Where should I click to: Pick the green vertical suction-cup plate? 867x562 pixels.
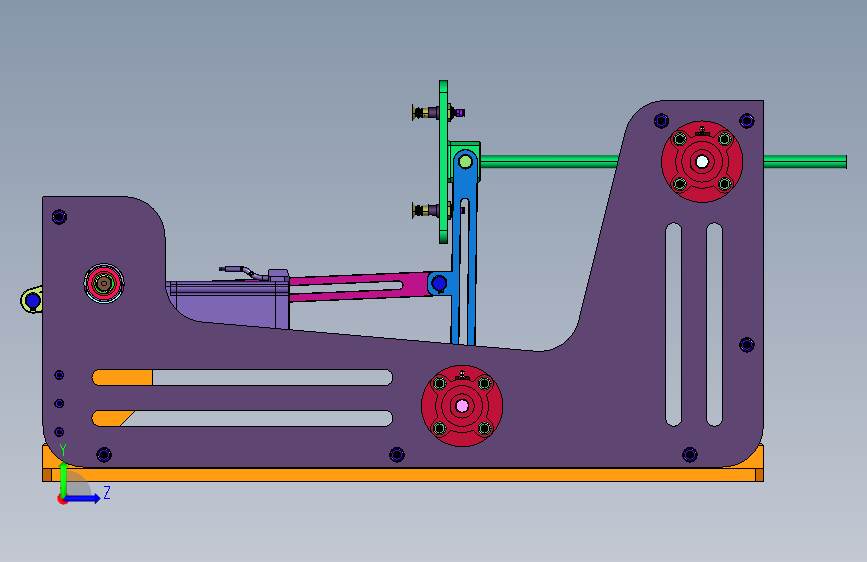pos(443,162)
